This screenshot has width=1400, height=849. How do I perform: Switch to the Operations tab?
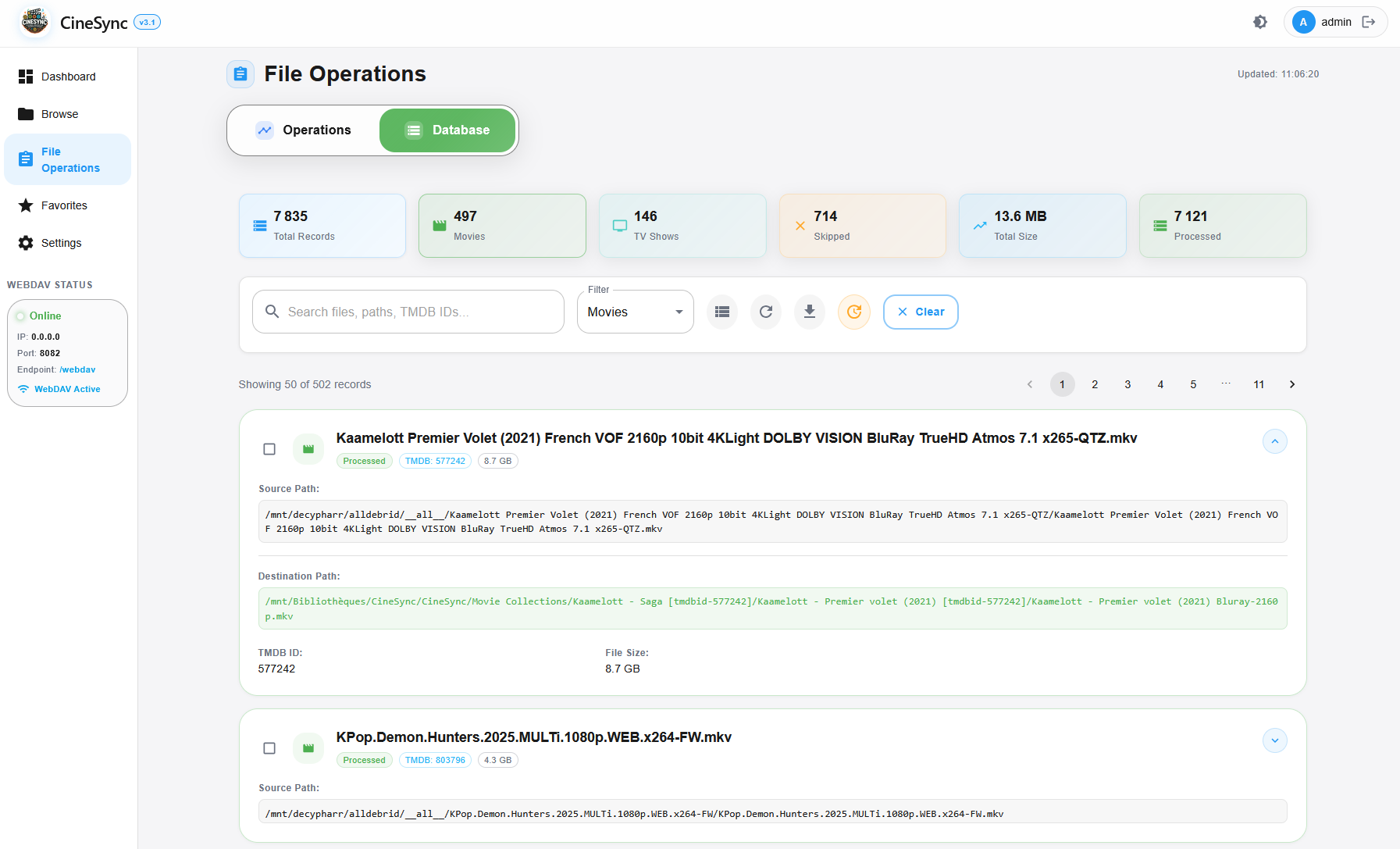pos(304,130)
